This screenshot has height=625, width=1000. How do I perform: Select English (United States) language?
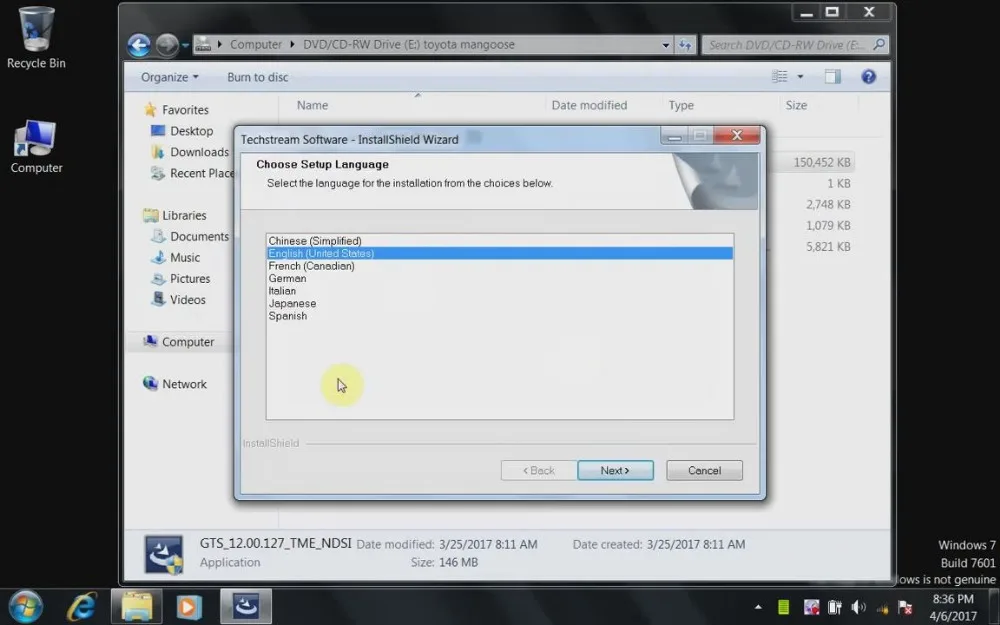coord(499,253)
